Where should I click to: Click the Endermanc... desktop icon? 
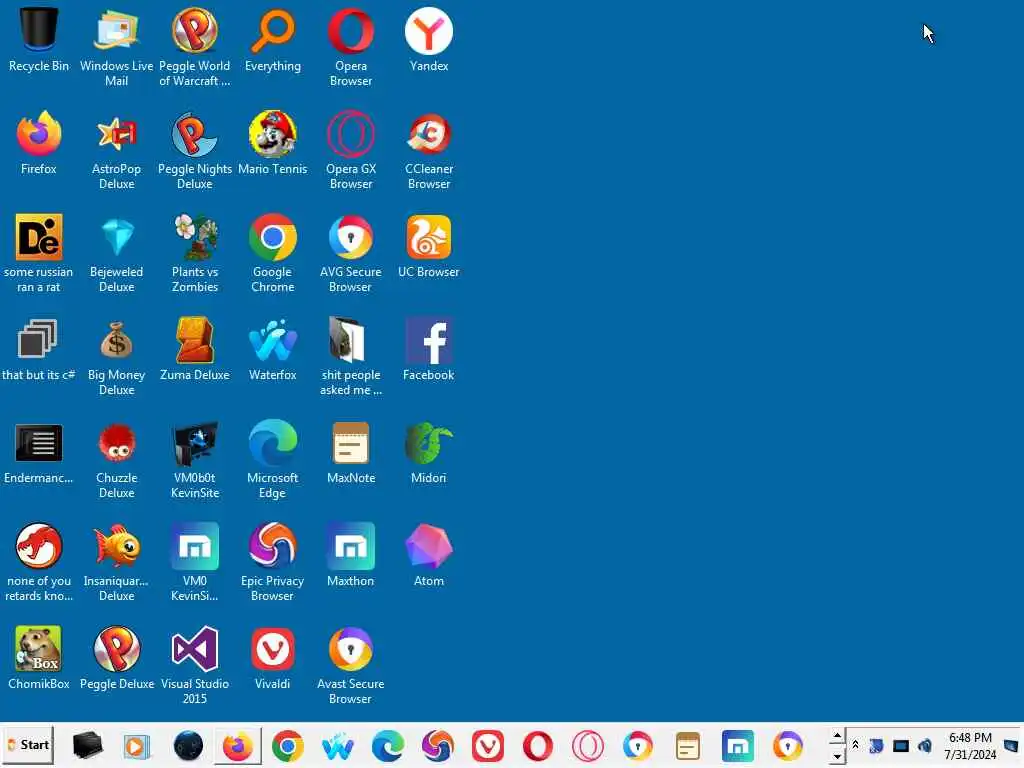(x=39, y=453)
